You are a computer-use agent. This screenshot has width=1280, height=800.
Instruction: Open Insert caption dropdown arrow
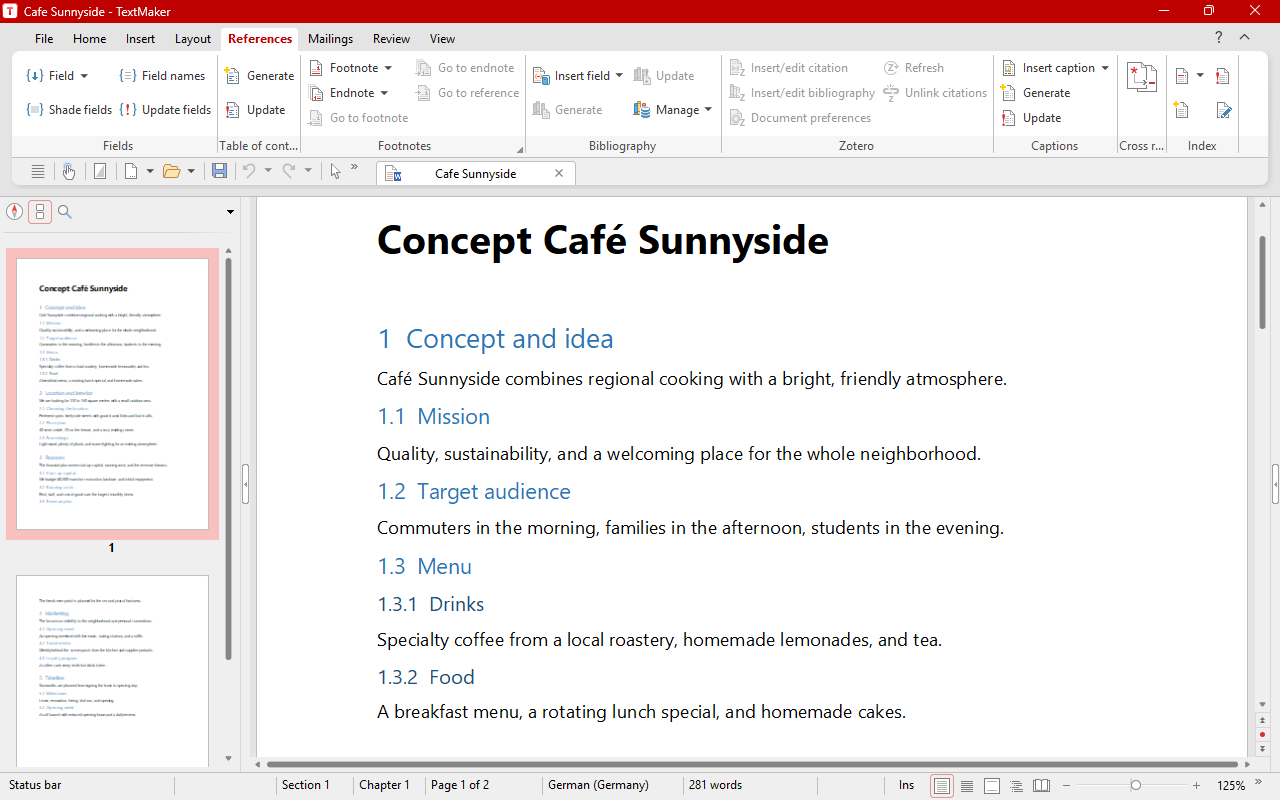click(x=1105, y=68)
